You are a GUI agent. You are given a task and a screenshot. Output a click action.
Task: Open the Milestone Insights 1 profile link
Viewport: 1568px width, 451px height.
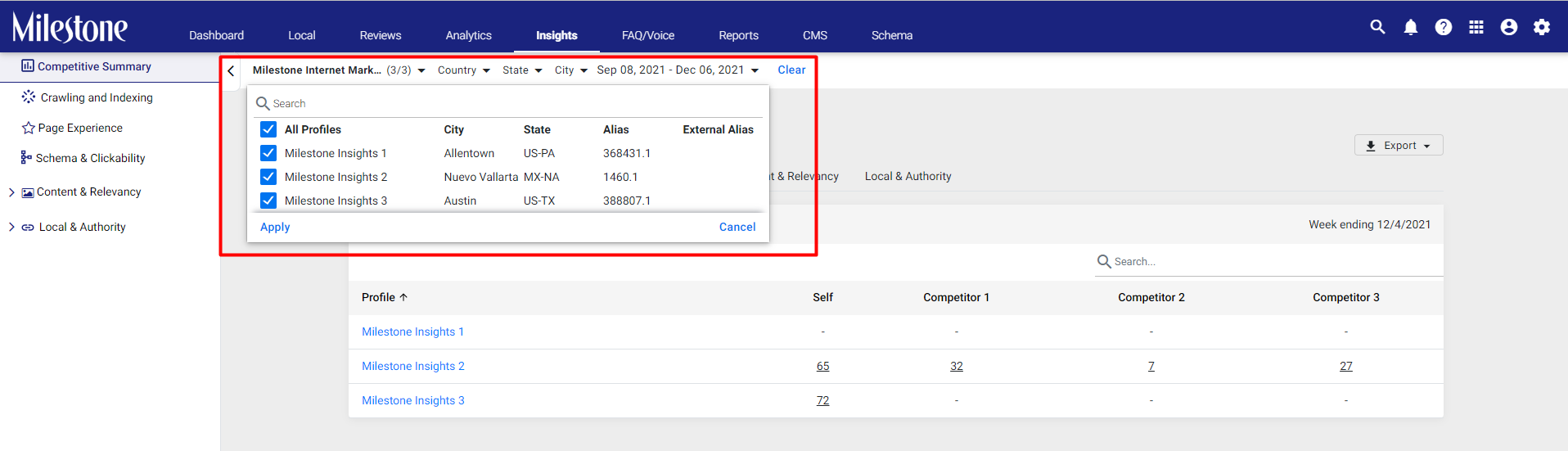click(x=412, y=331)
